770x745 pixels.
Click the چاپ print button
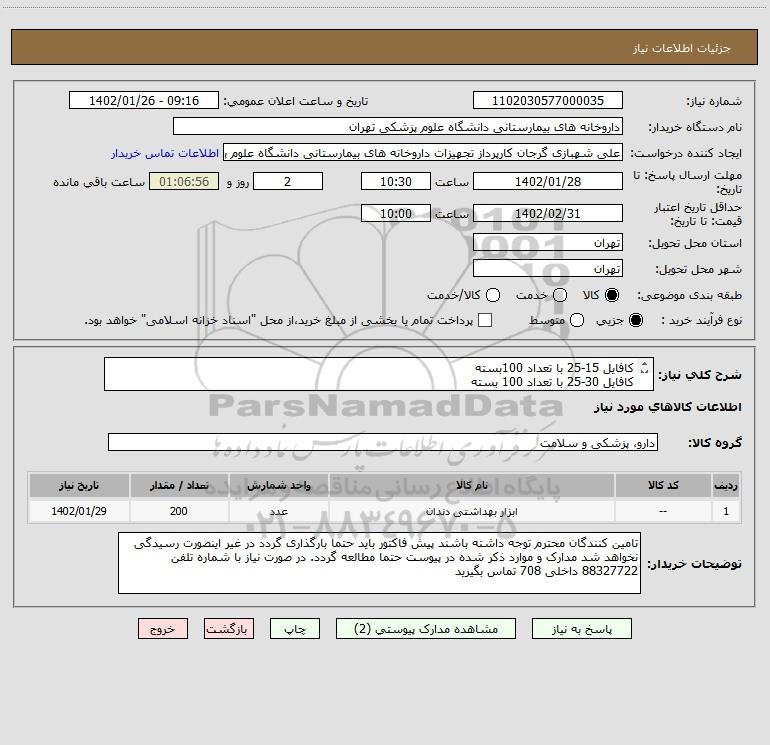click(x=295, y=629)
